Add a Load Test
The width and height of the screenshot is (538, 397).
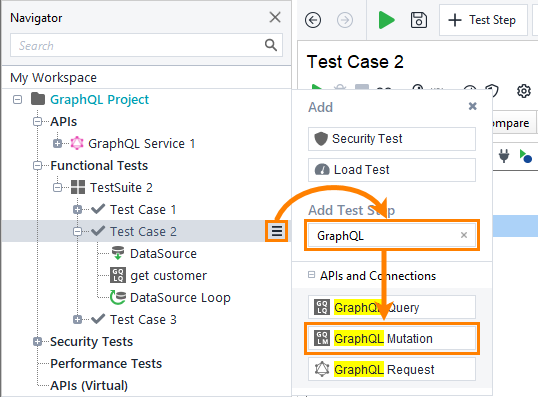392,170
